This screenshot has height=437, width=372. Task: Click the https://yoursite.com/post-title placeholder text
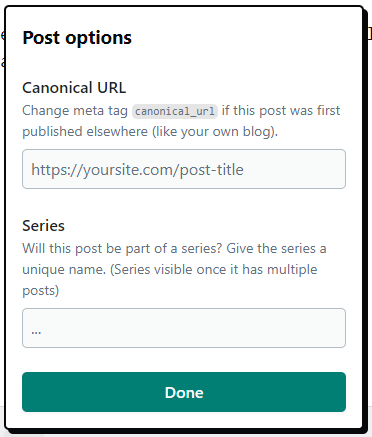point(137,170)
